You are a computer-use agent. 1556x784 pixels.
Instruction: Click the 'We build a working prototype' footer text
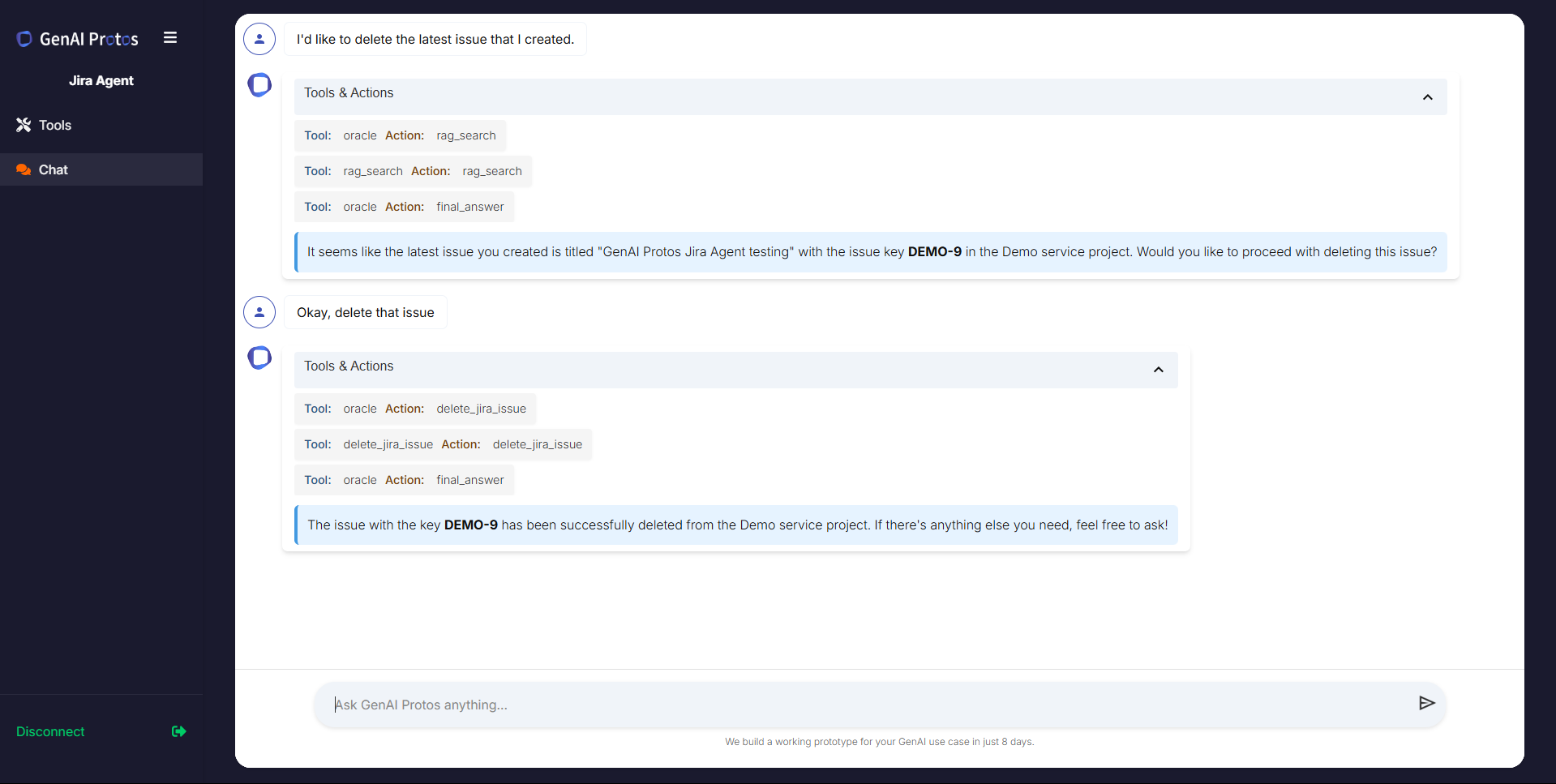pos(880,742)
